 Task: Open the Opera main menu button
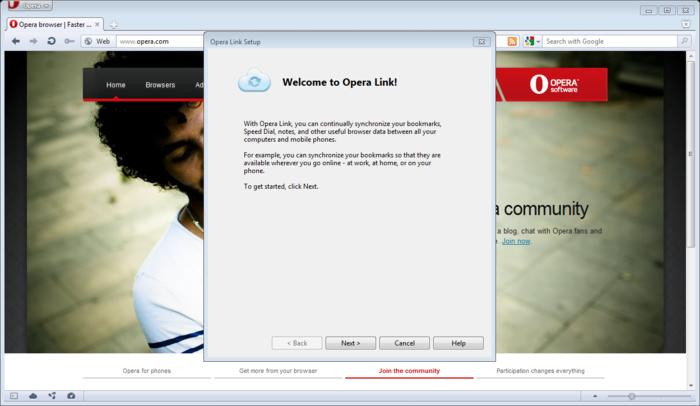click(x=29, y=5)
